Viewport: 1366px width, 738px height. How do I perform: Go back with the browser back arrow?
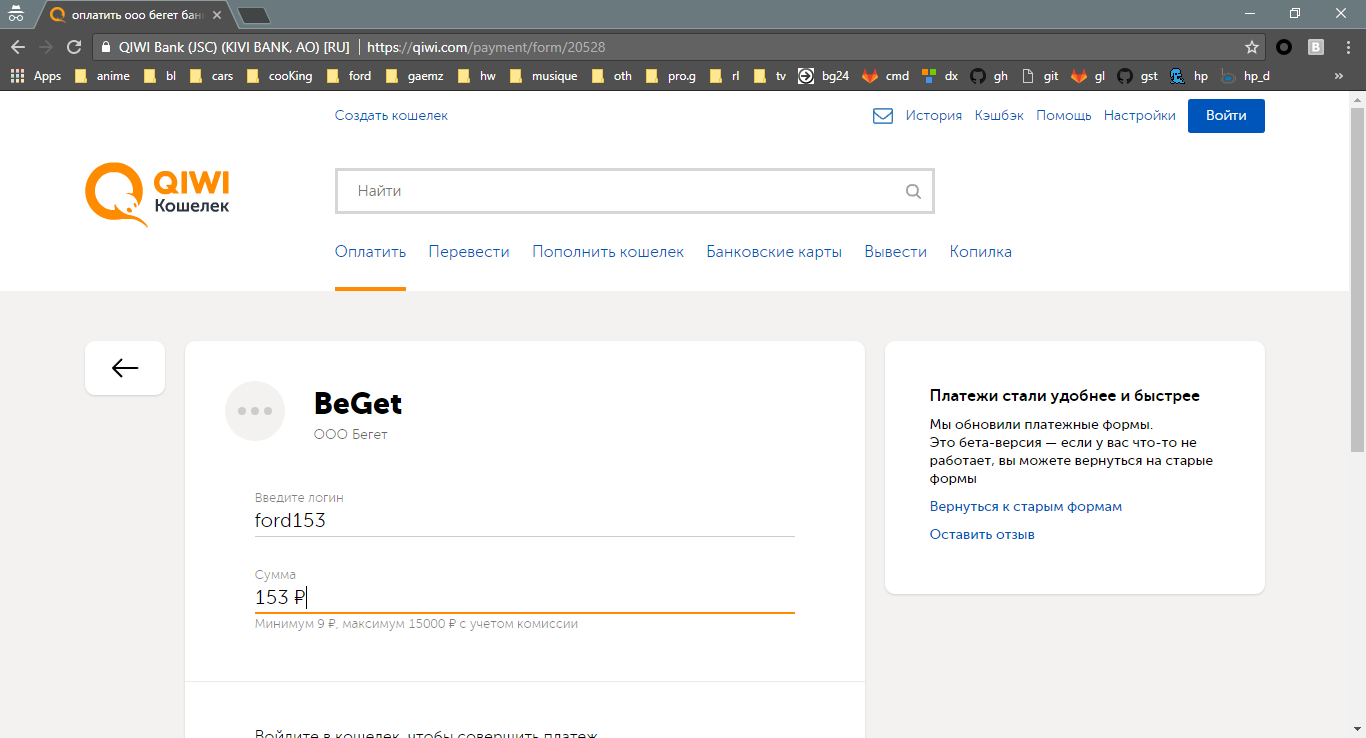(18, 47)
